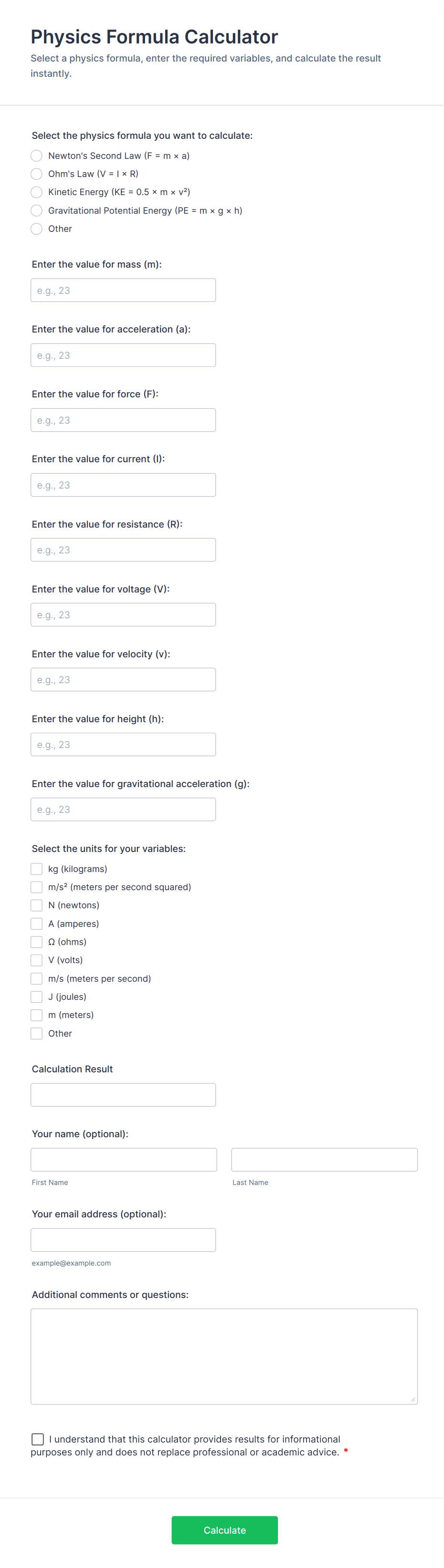The height and width of the screenshot is (1568, 444).
Task: Accept the informational purposes disclaimer
Action: click(37, 1439)
